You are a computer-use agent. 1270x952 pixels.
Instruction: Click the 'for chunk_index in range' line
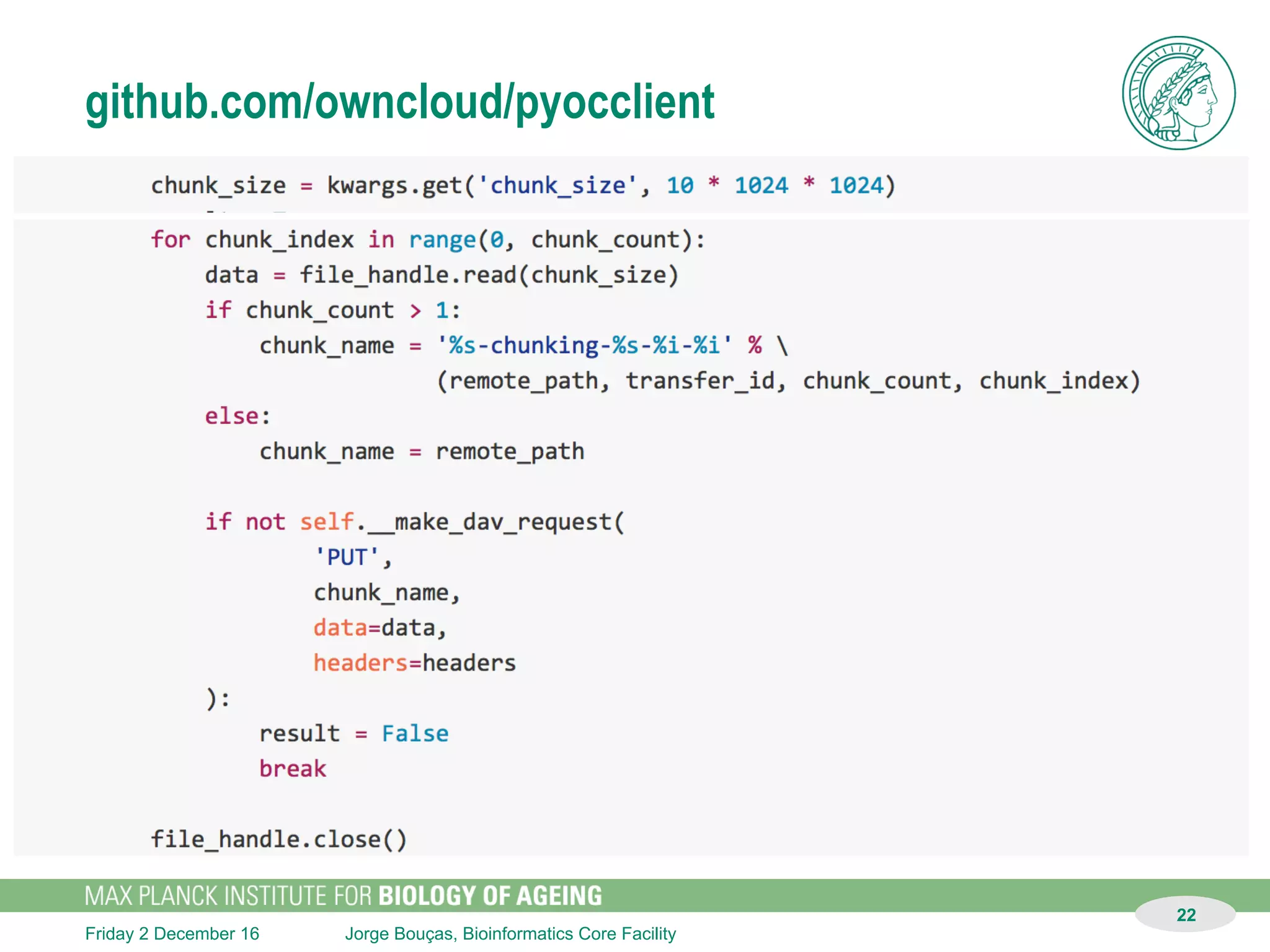tap(427, 240)
